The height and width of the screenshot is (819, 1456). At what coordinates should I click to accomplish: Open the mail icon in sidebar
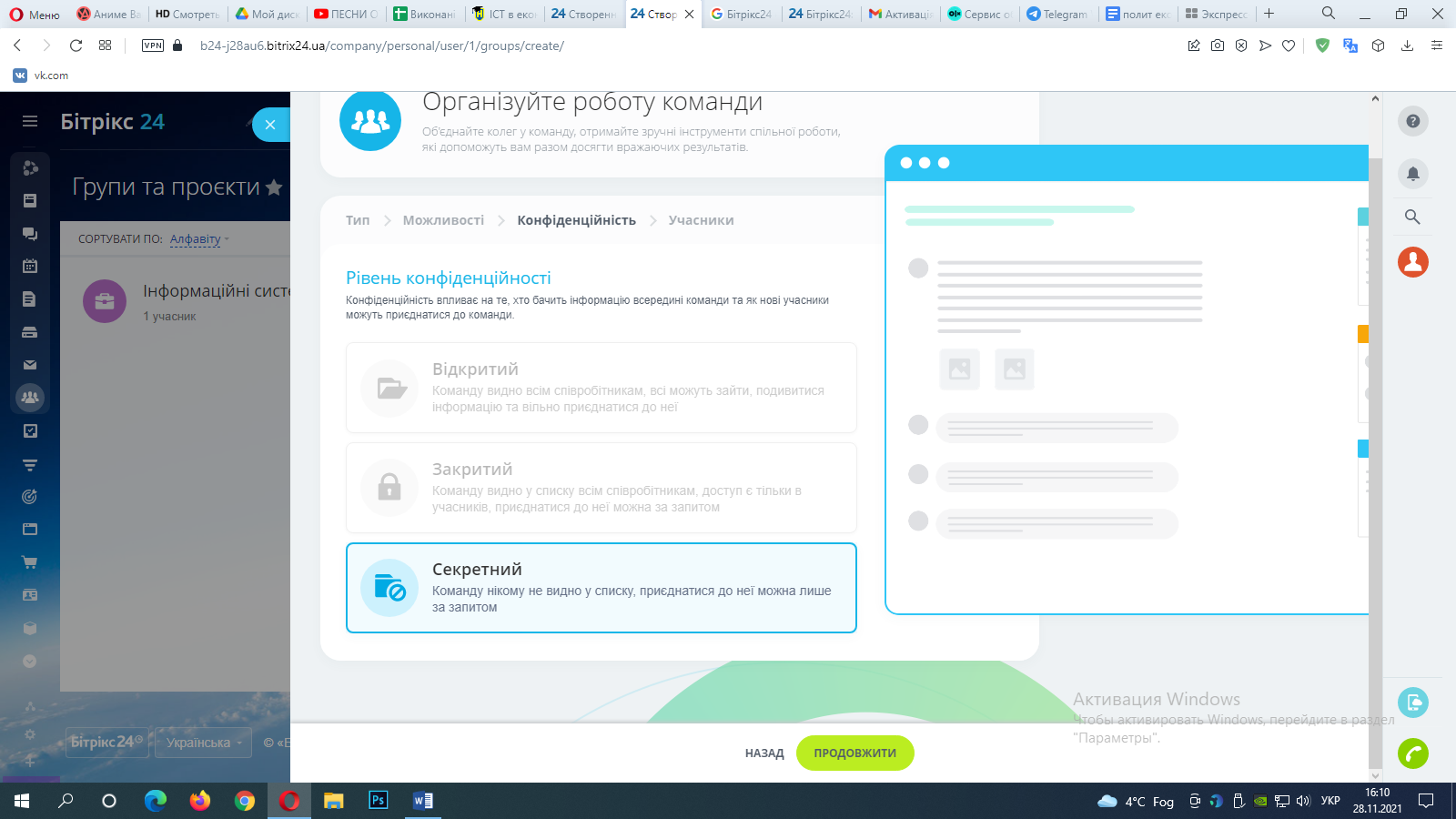[x=30, y=365]
